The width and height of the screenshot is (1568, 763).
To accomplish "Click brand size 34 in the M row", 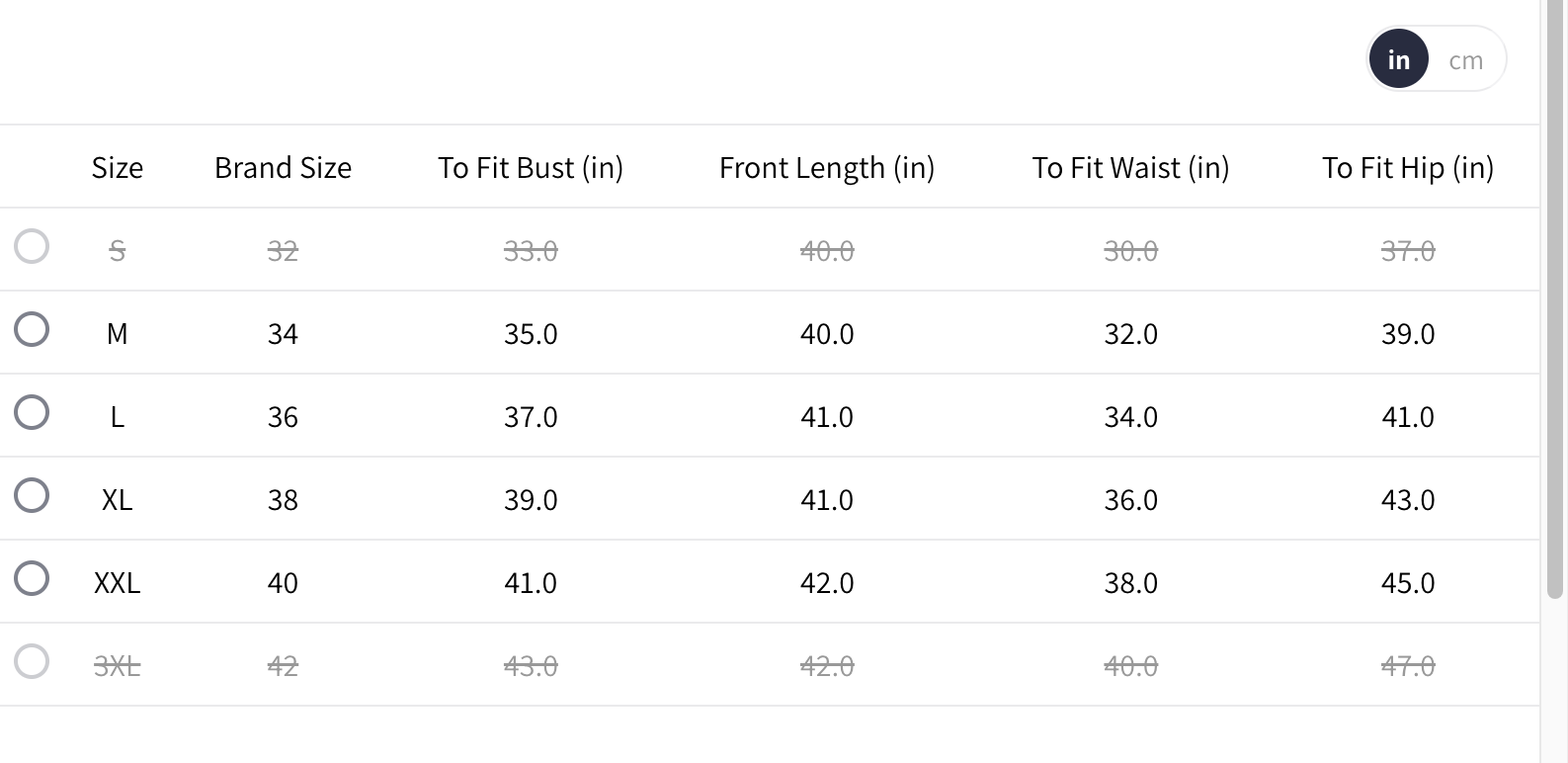I will (x=283, y=334).
